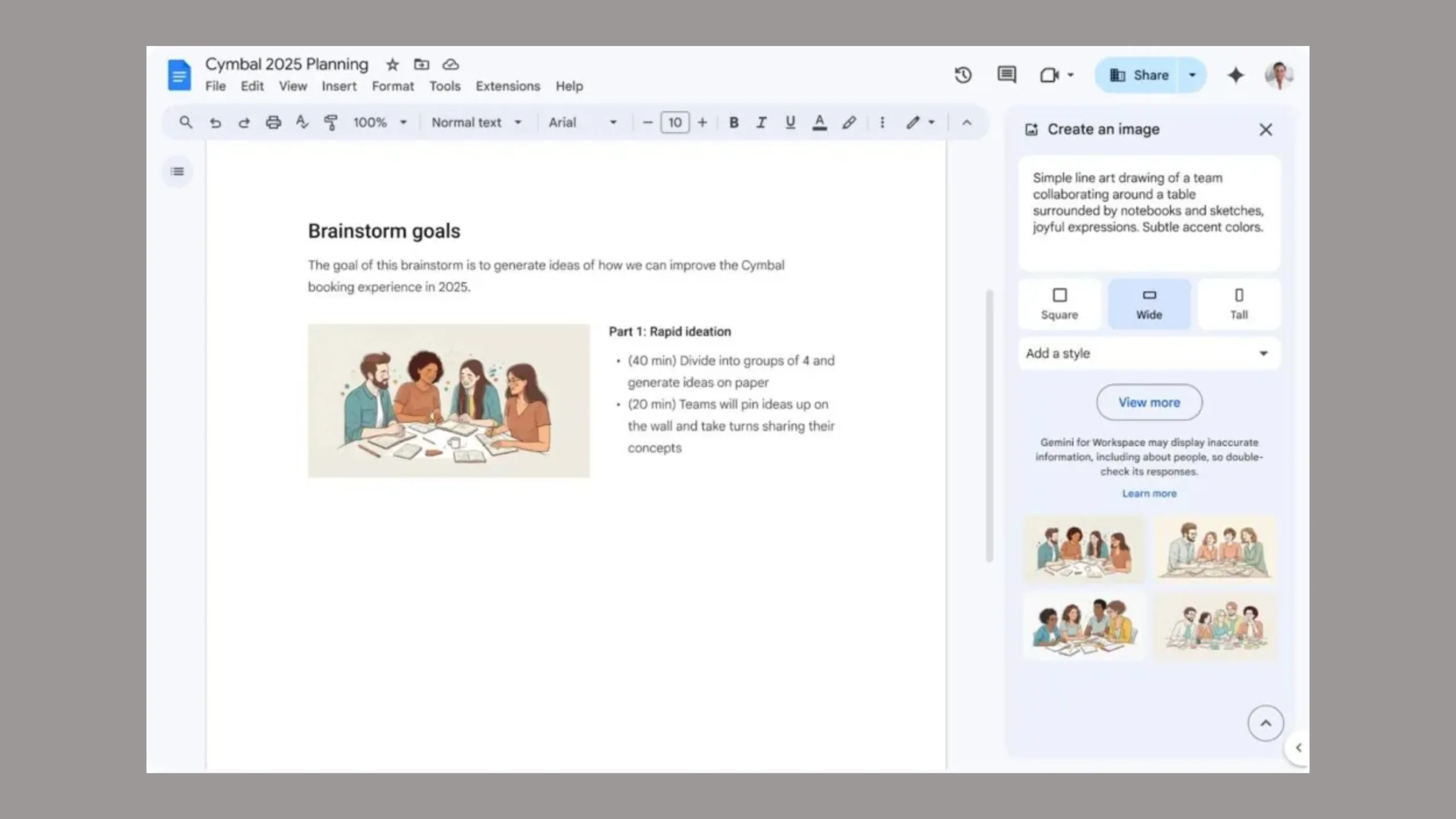The image size is (1456, 819).
Task: Open the toolbar more options menu
Action: coord(882,122)
